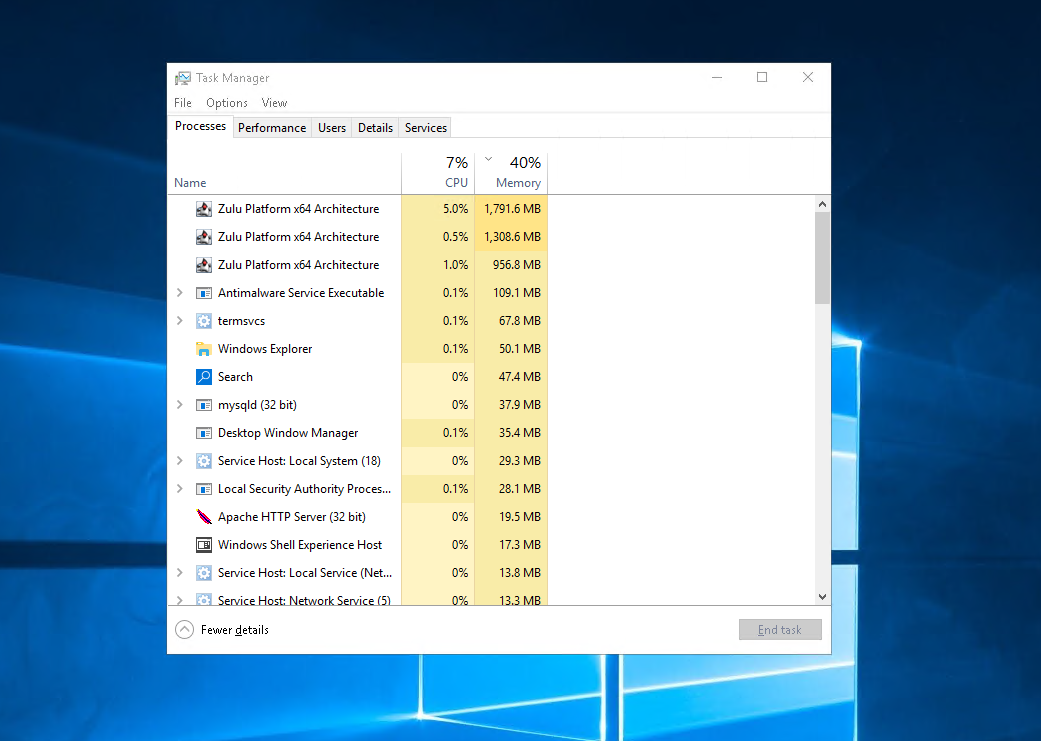Expand Service Host: Local Service group
1041x741 pixels.
coord(179,572)
